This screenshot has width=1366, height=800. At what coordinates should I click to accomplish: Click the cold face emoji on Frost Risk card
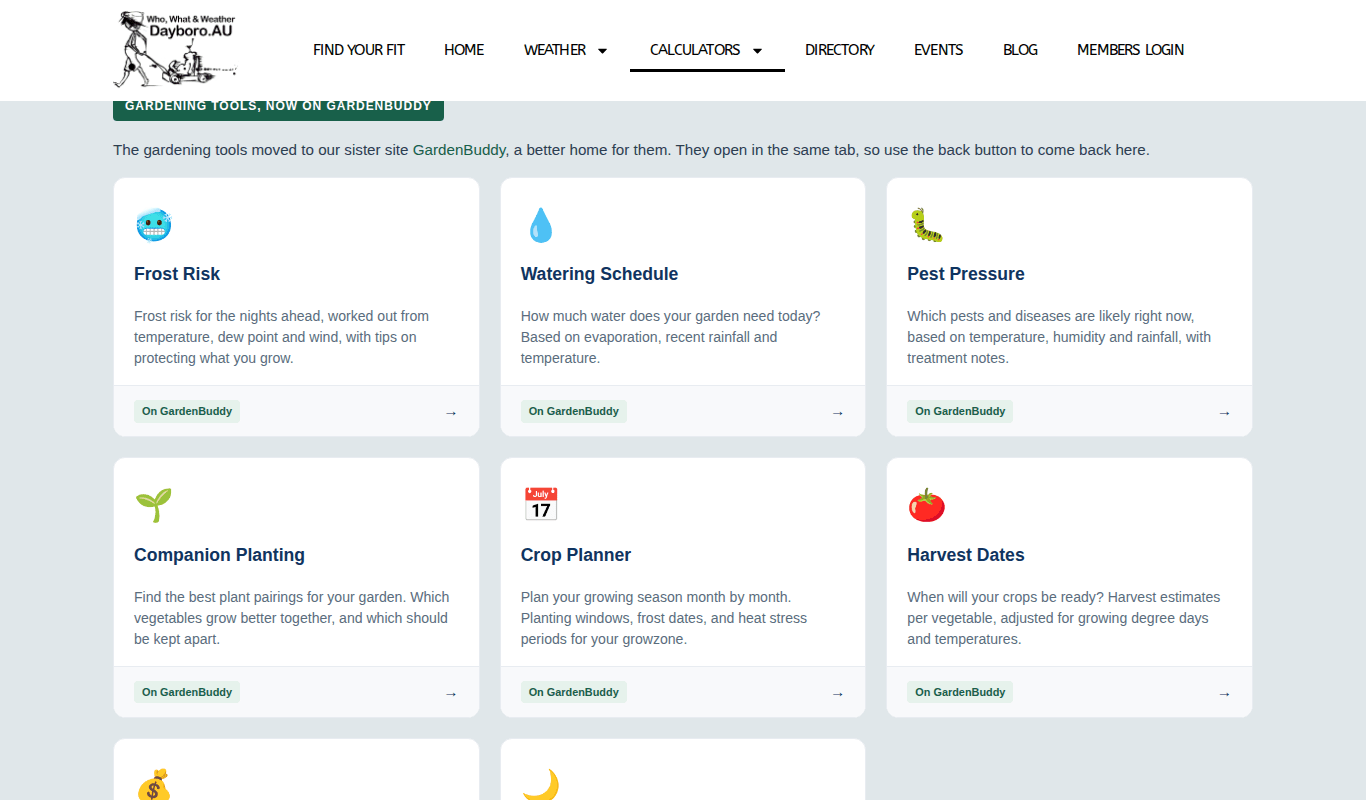coord(153,225)
